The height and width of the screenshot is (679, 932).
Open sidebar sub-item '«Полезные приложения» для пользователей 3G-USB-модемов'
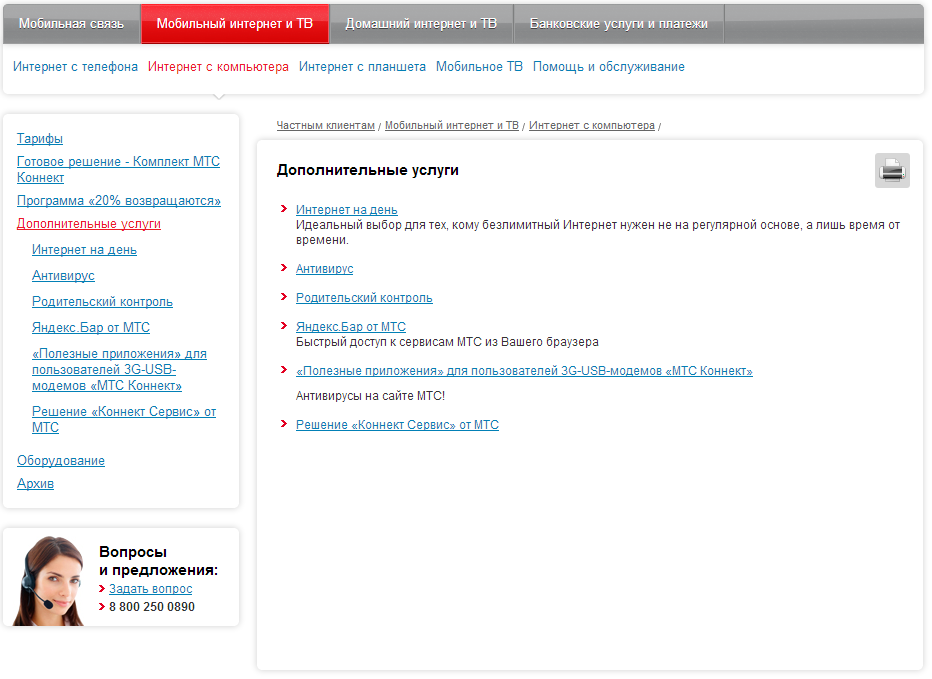[x=119, y=369]
